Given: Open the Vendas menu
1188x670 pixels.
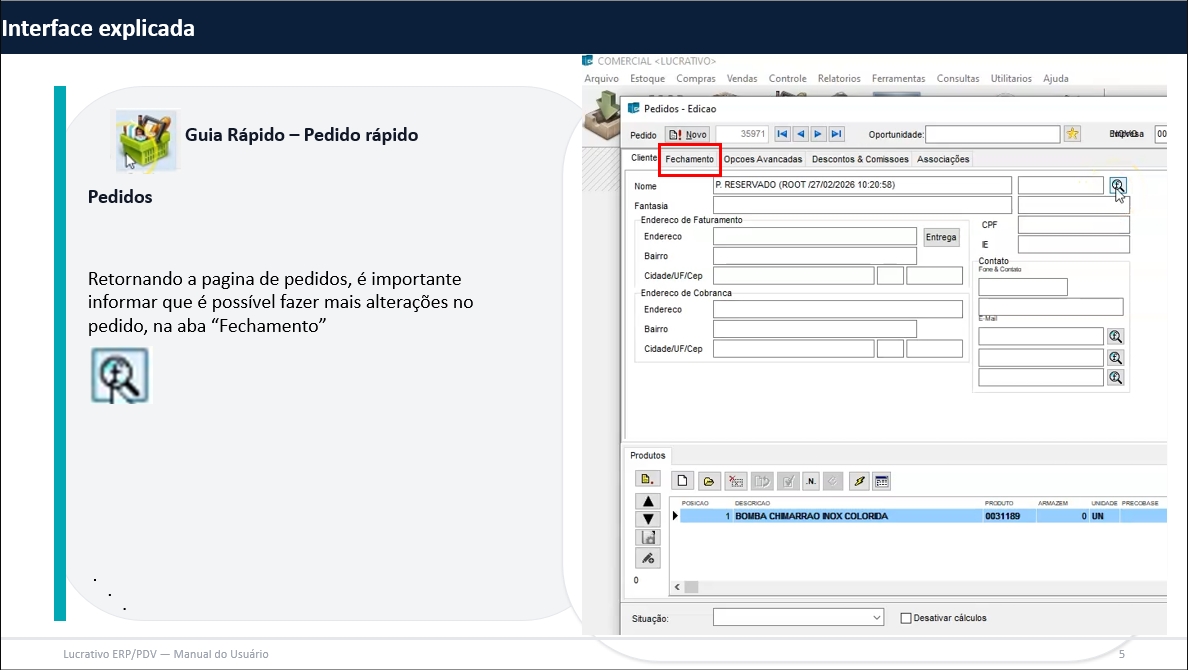Looking at the screenshot, I should [742, 78].
